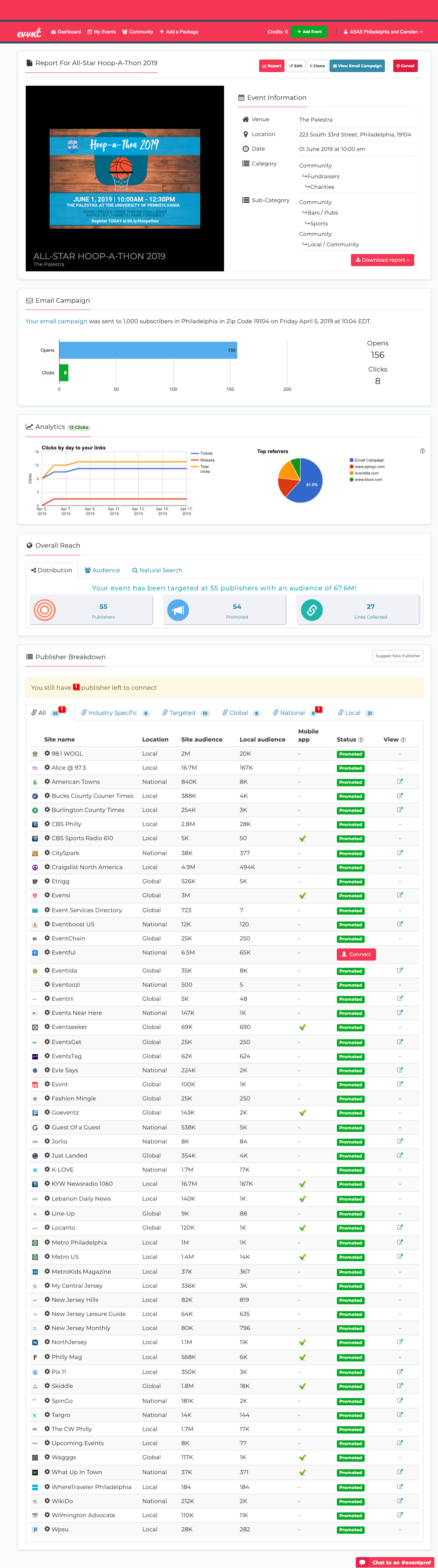Screen dimensions: 438x1568
Task: Open the view link for Bucks County Courier Times
Action: [x=400, y=795]
